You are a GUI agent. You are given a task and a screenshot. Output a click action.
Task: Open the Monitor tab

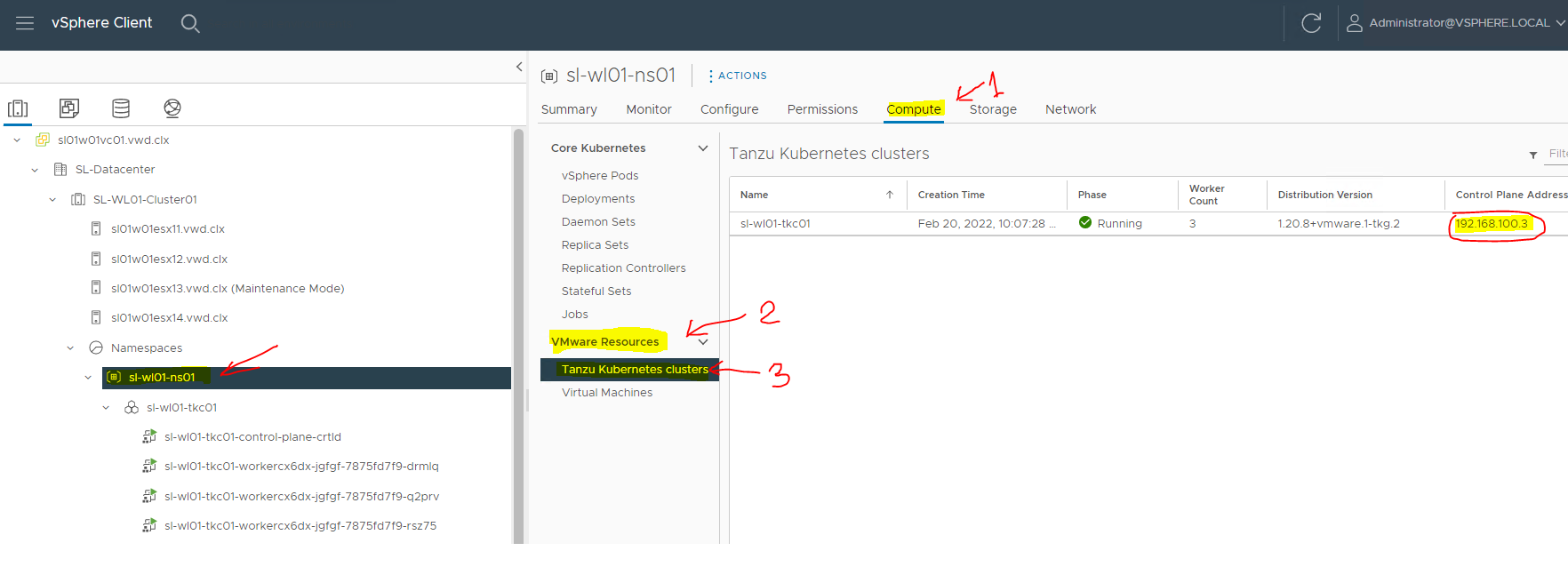(x=649, y=109)
